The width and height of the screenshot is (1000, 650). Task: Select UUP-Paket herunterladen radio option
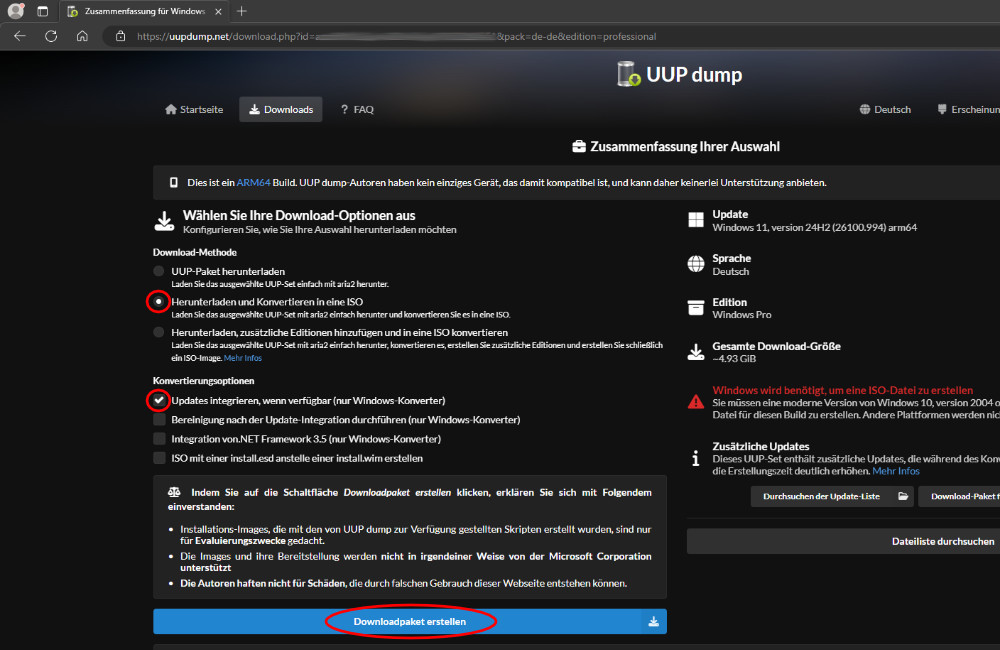159,271
